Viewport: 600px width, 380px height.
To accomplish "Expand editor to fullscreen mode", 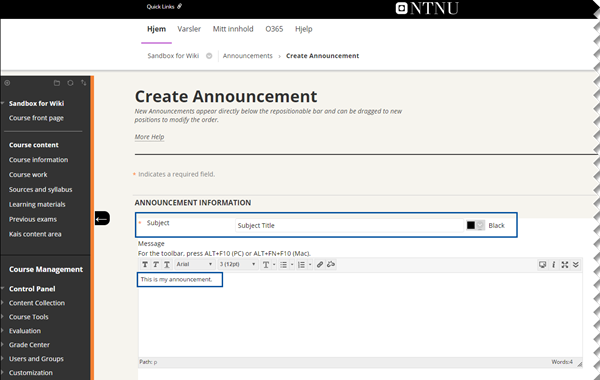I will tap(564, 264).
